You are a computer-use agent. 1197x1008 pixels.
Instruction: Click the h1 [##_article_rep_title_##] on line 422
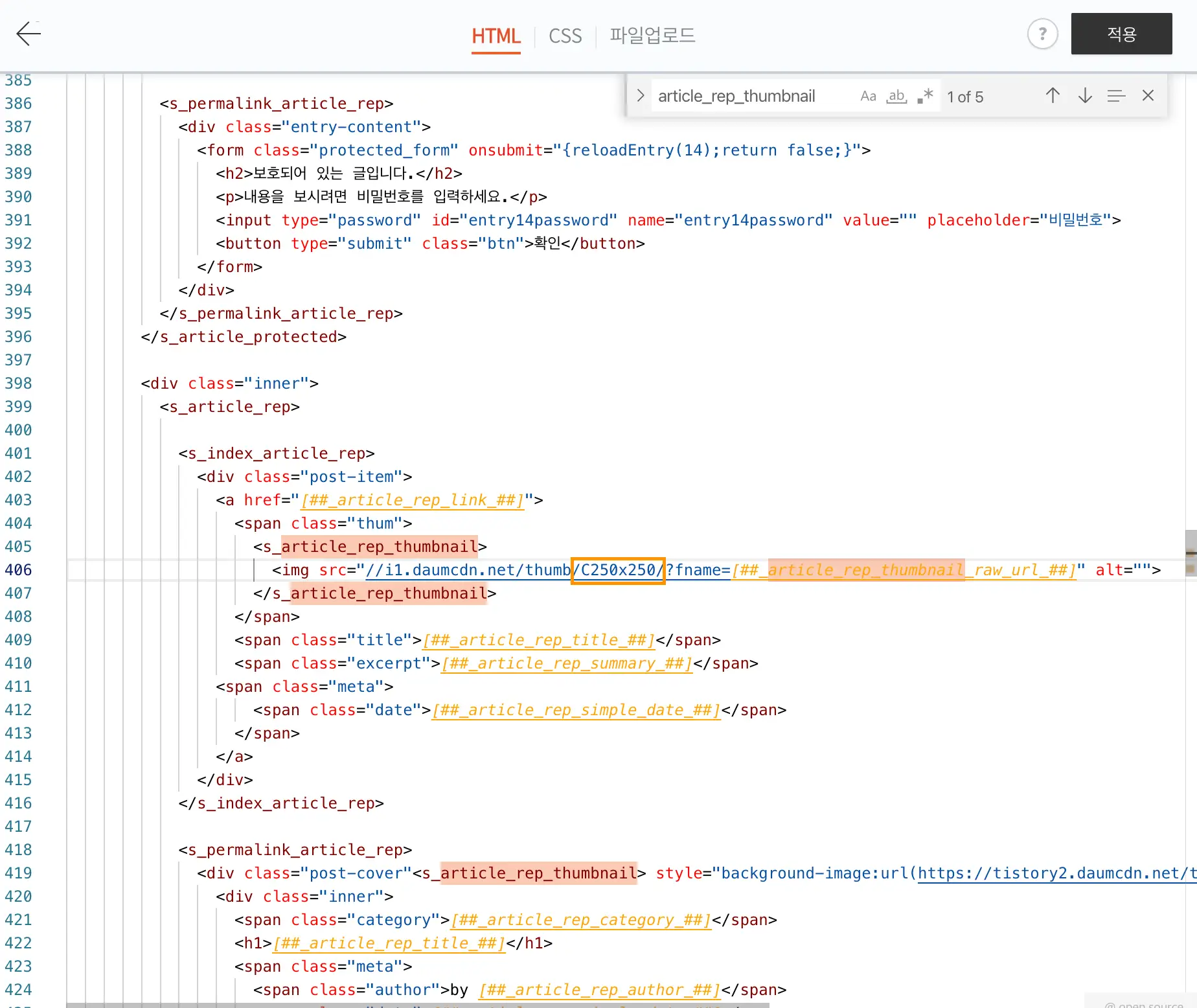coord(389,943)
